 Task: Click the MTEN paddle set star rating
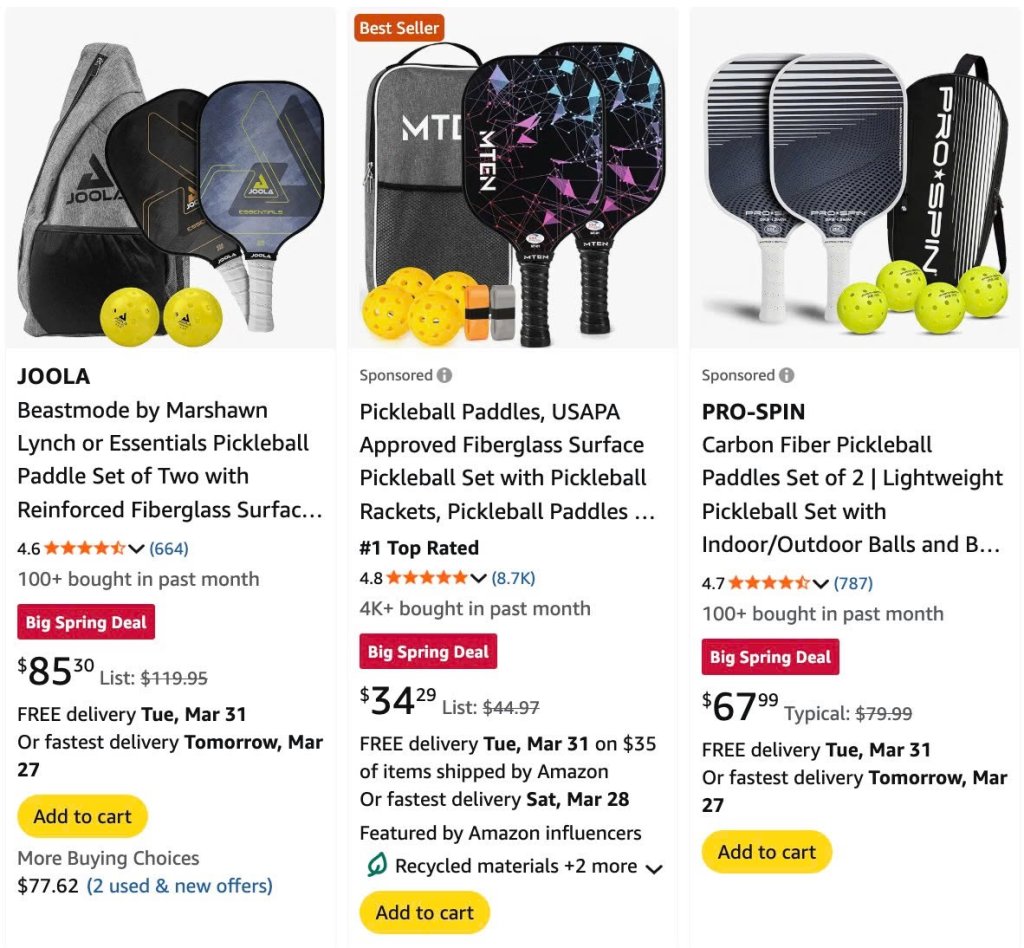[426, 578]
